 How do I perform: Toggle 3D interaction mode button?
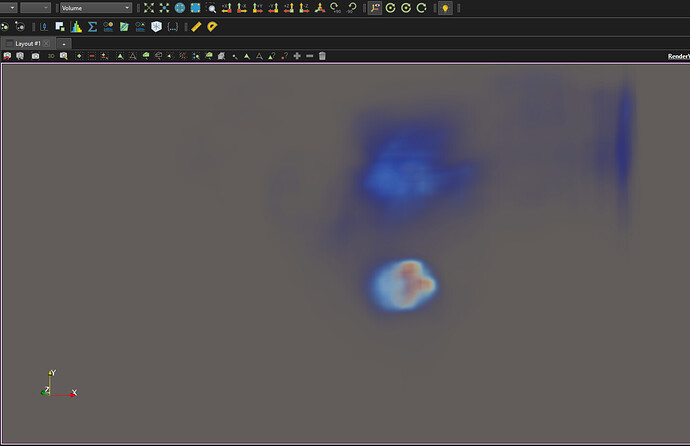tap(51, 56)
